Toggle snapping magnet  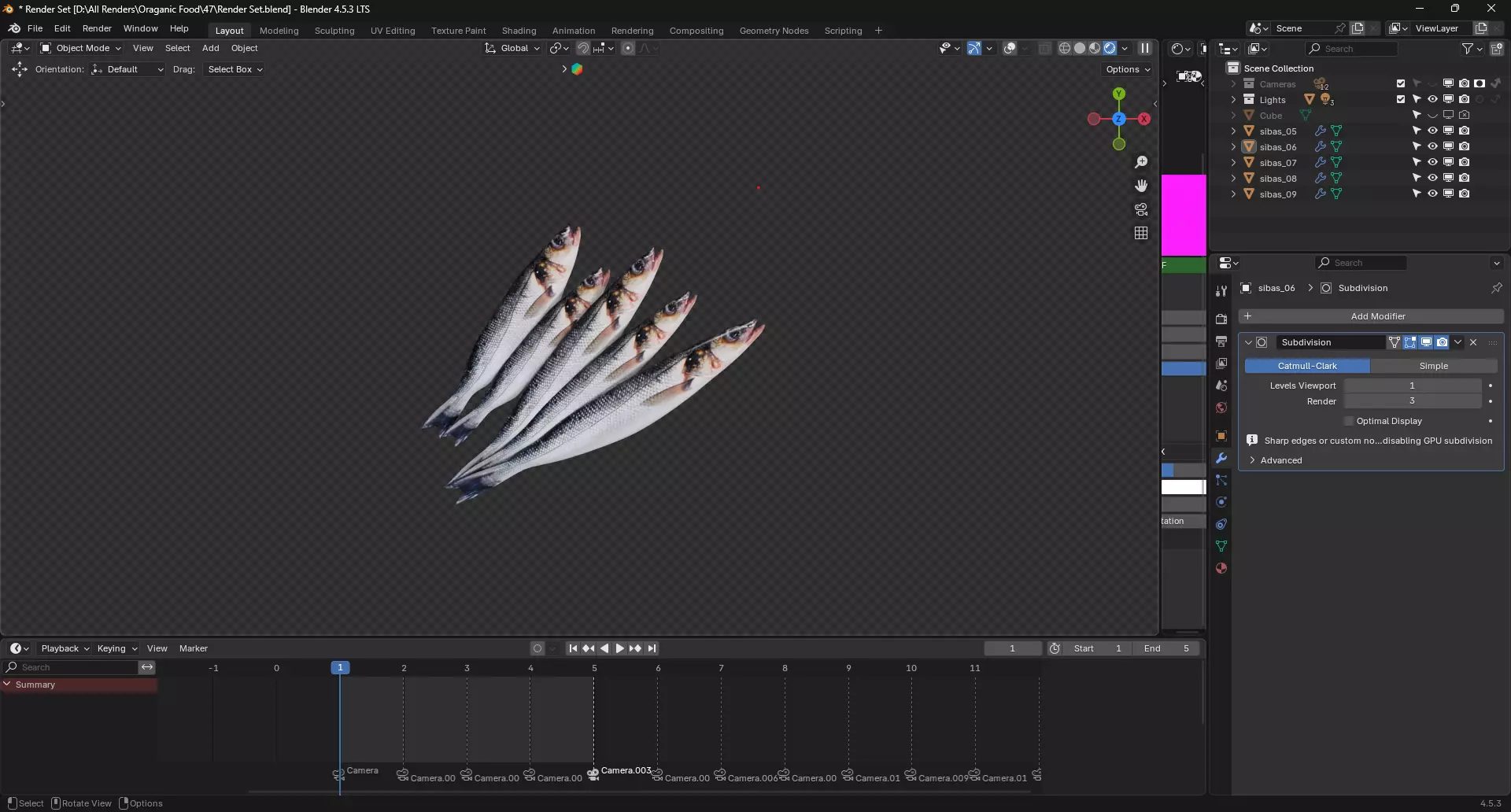(583, 48)
